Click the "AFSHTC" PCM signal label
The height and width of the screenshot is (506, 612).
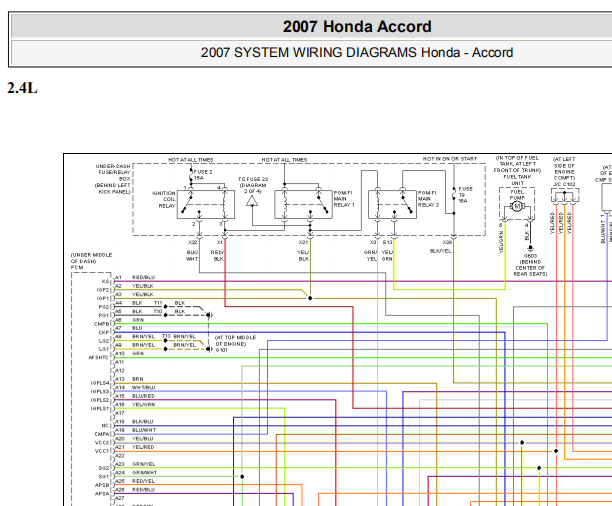click(x=98, y=358)
